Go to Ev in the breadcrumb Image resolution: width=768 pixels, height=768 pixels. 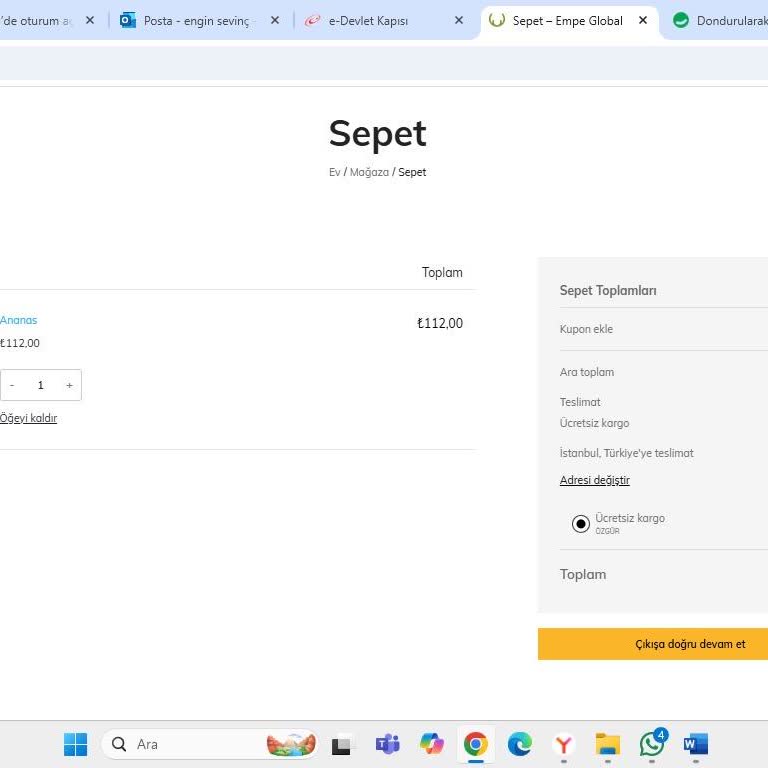pyautogui.click(x=335, y=172)
